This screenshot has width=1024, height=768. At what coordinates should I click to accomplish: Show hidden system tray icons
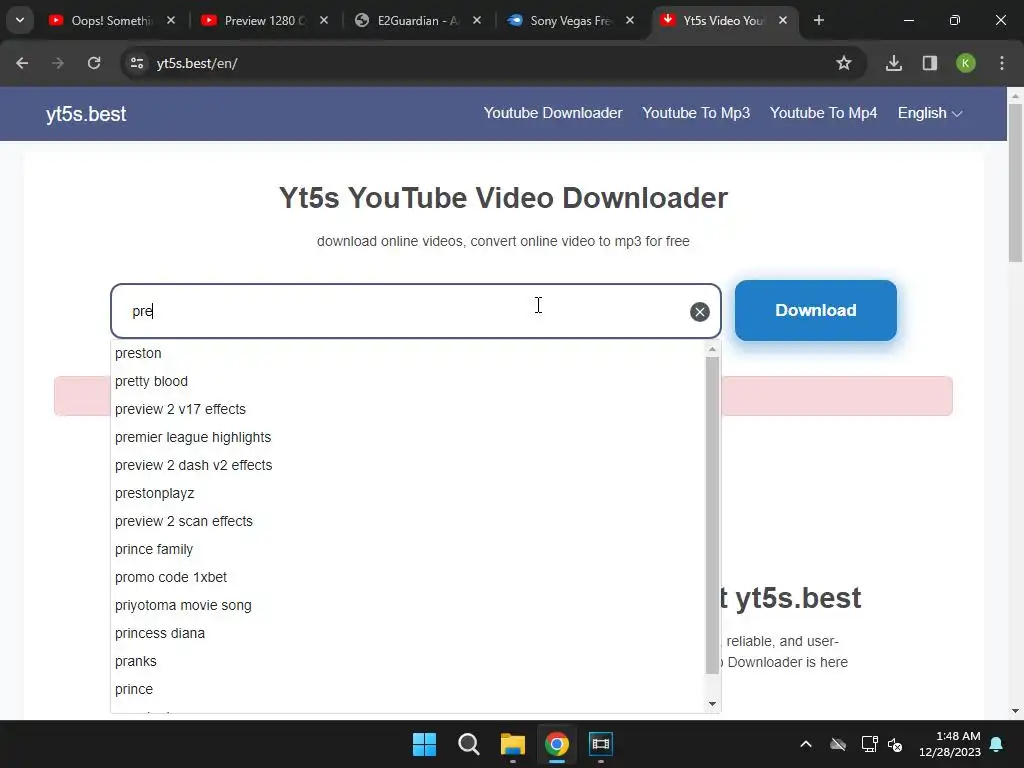[806, 744]
